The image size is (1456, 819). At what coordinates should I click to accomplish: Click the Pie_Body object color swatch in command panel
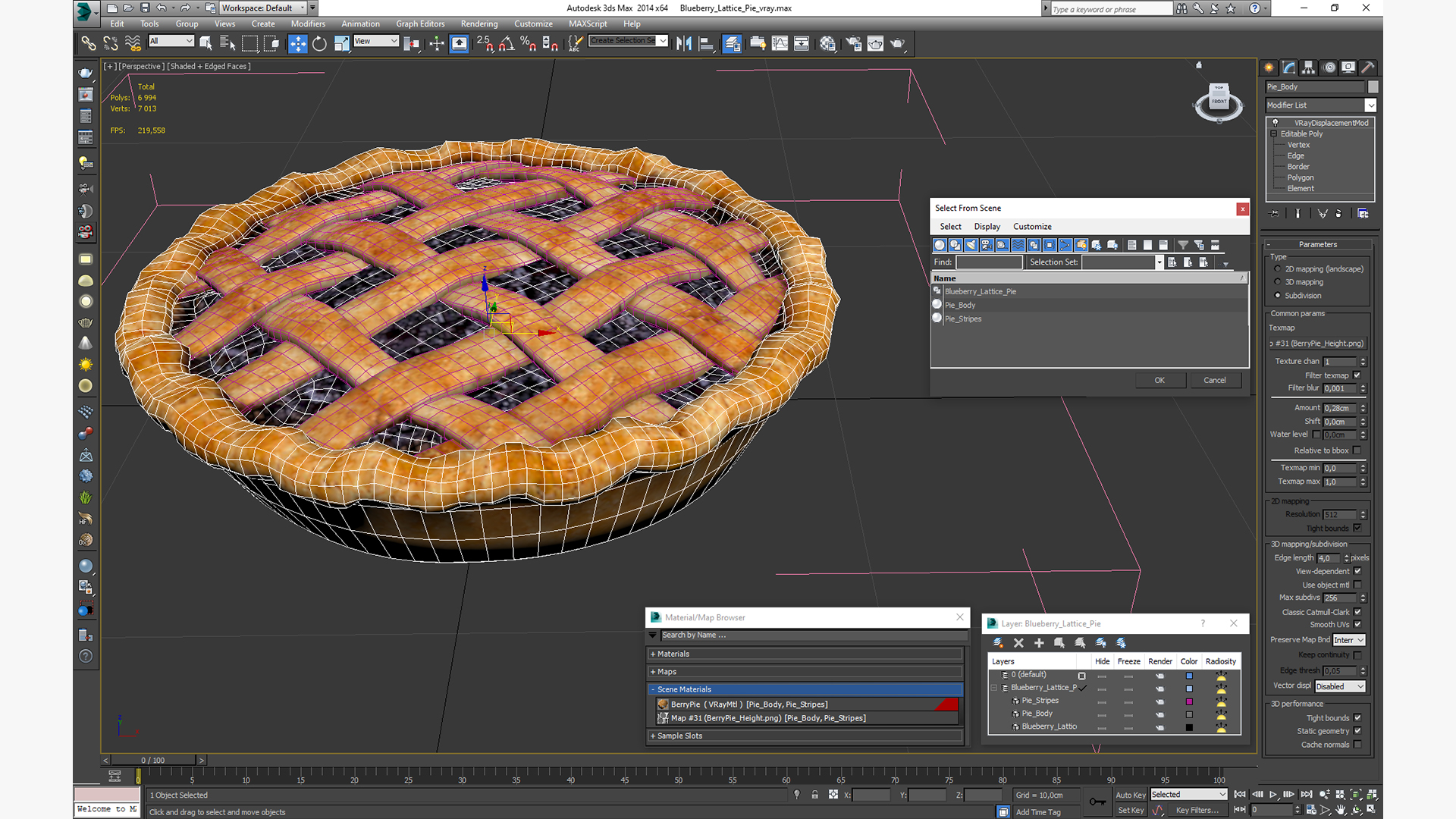click(1373, 87)
